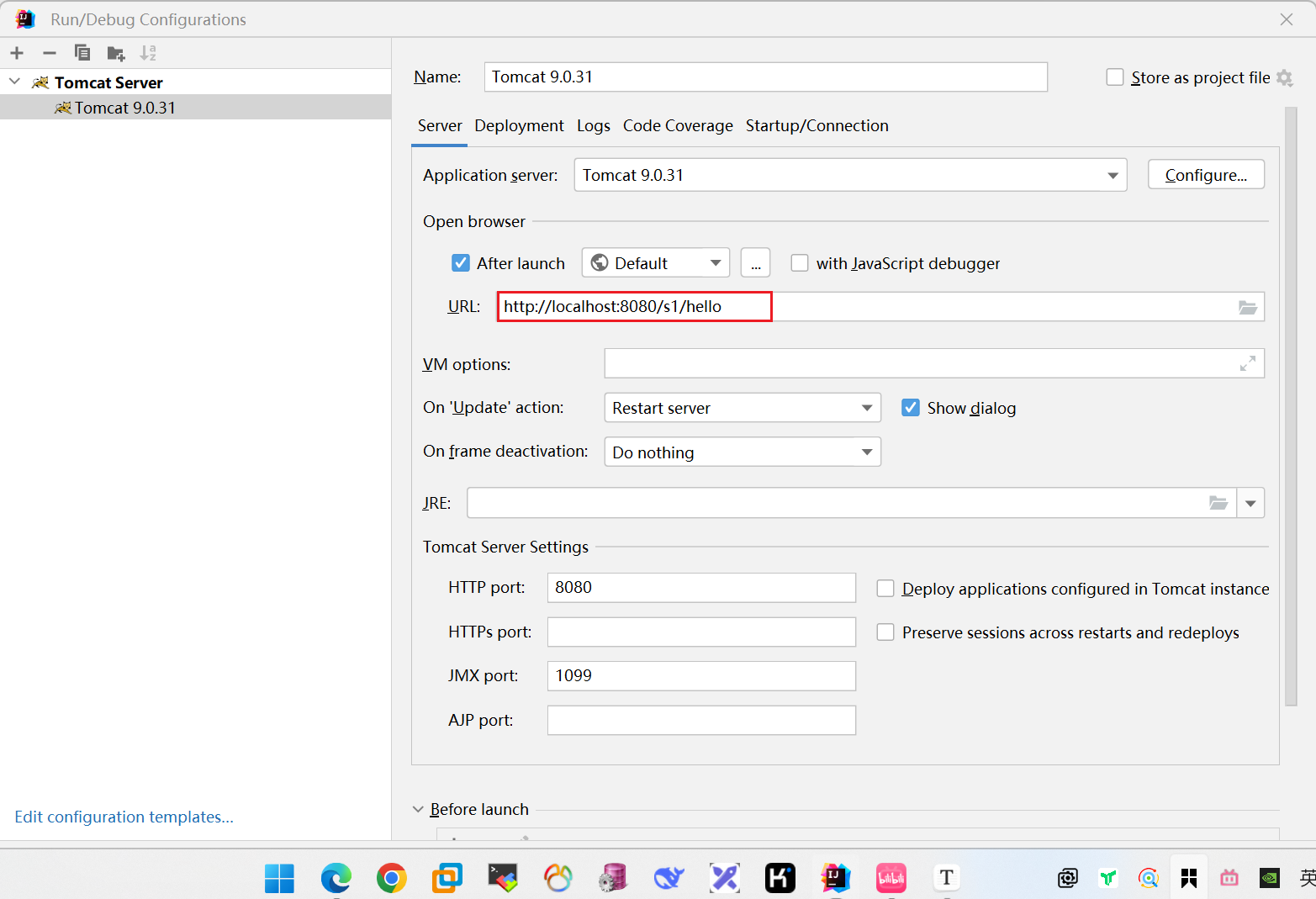
Task: Remove the selected configuration with the minus icon
Action: point(50,53)
